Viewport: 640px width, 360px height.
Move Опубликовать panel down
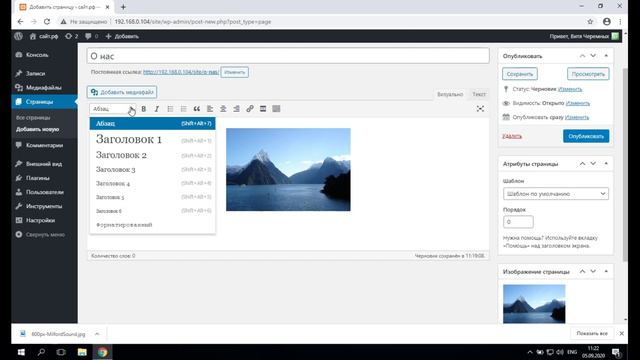coord(593,56)
